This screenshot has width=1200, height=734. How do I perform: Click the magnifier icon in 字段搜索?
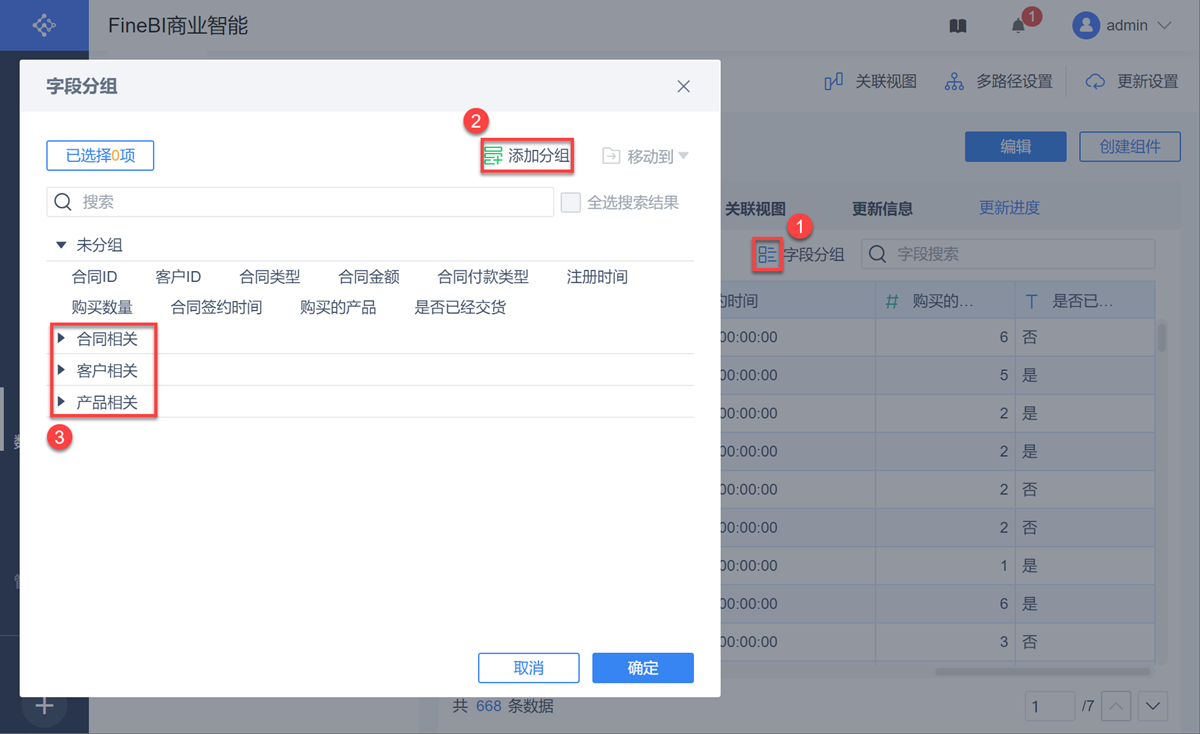(x=878, y=254)
